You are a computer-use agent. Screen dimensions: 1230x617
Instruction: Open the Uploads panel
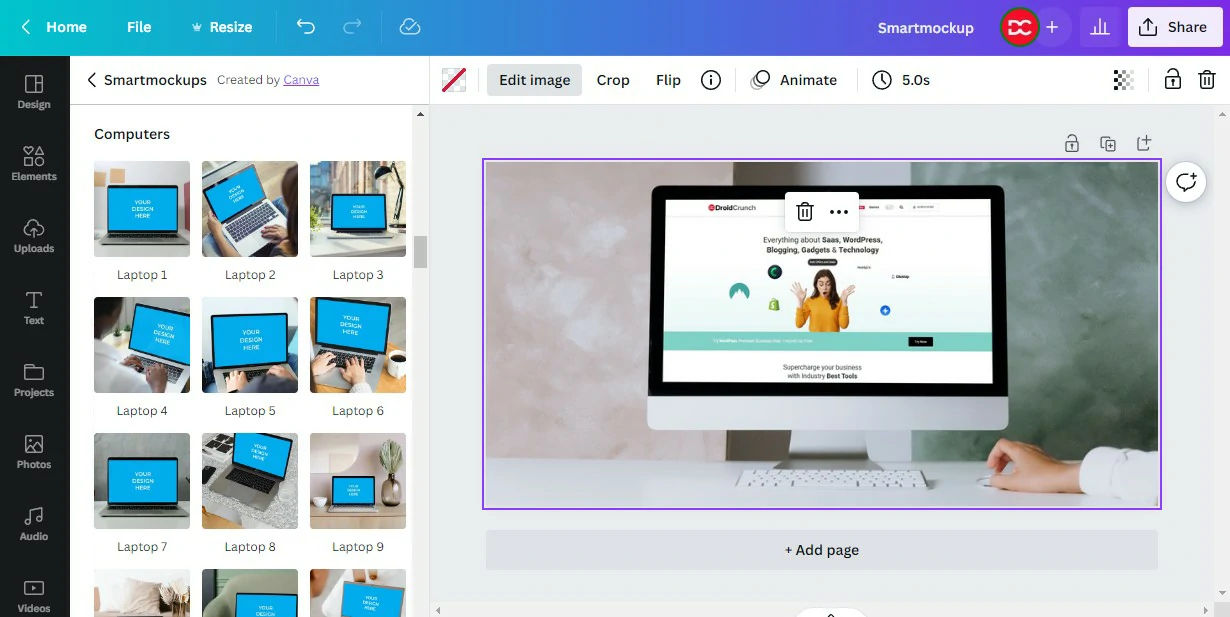tap(33, 235)
